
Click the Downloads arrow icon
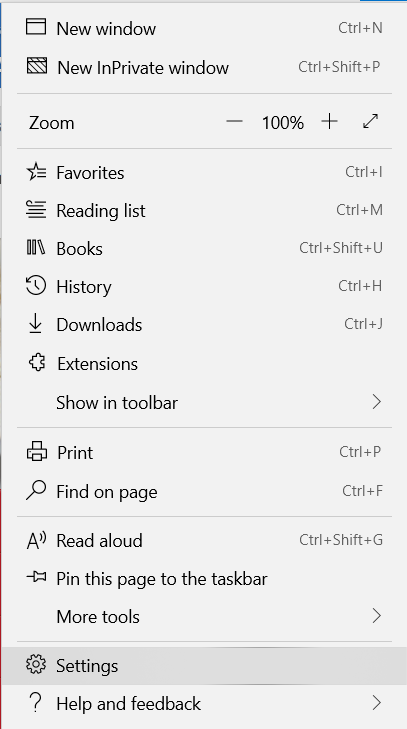point(35,324)
